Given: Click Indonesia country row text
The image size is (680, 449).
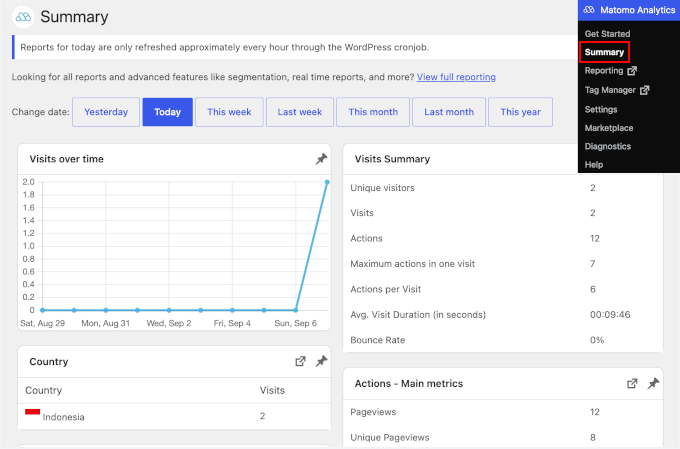Looking at the screenshot, I should click(x=63, y=417).
